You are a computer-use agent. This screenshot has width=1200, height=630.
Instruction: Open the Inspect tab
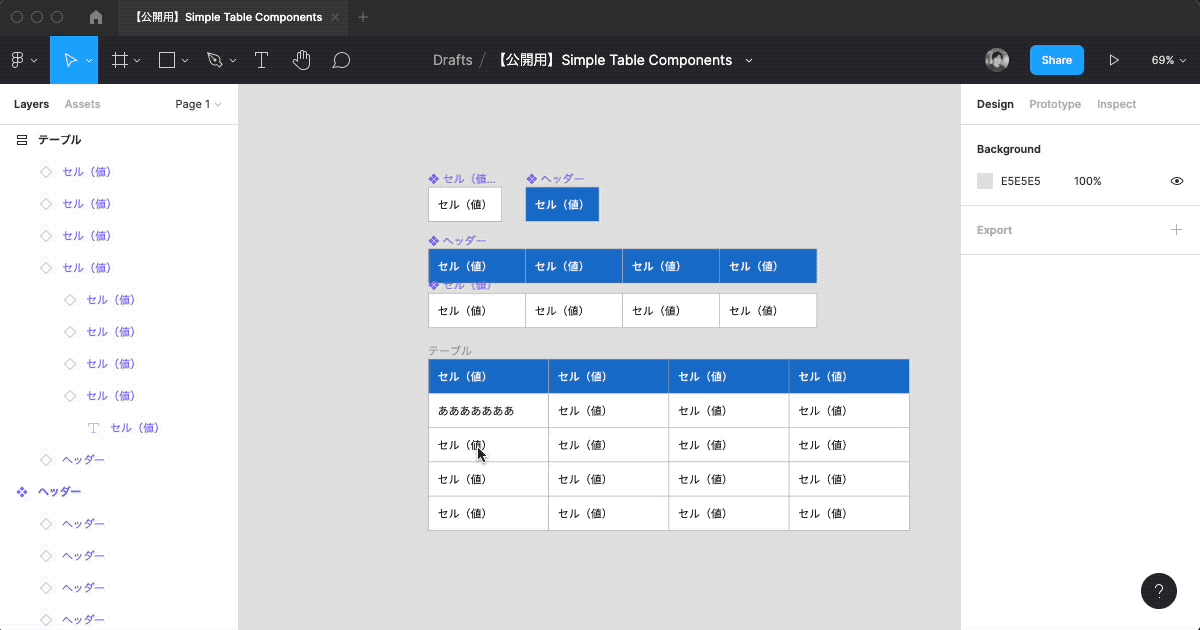click(1116, 104)
